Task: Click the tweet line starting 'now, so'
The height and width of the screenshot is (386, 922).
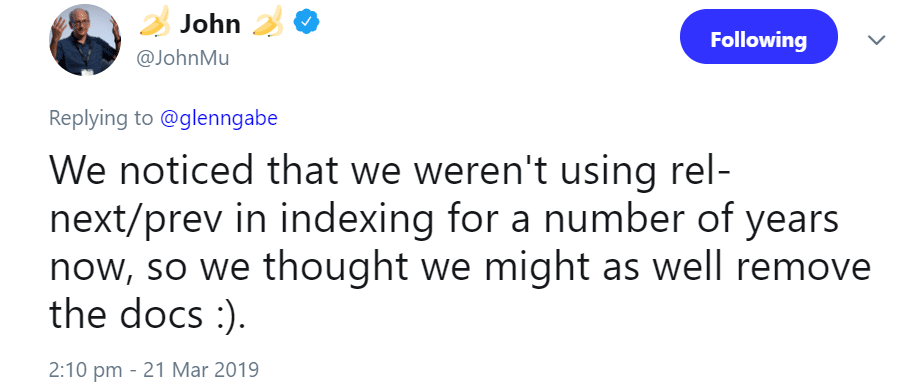Action: tap(460, 267)
